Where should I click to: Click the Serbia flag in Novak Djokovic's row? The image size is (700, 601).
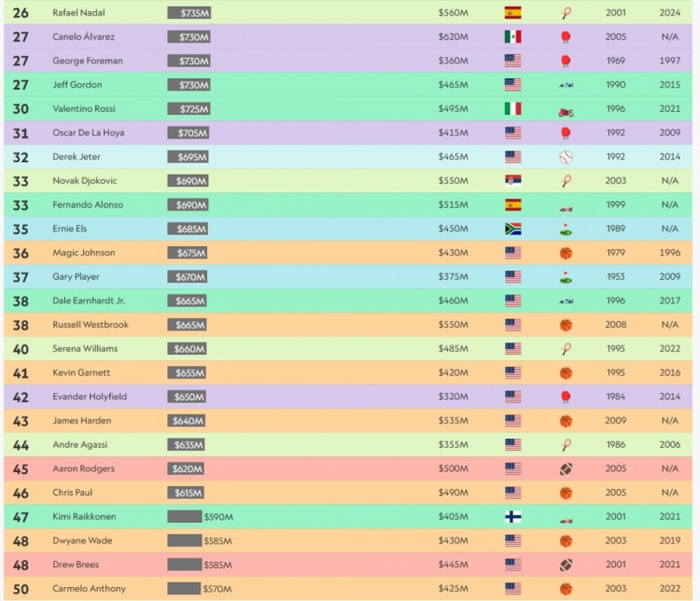(x=513, y=181)
